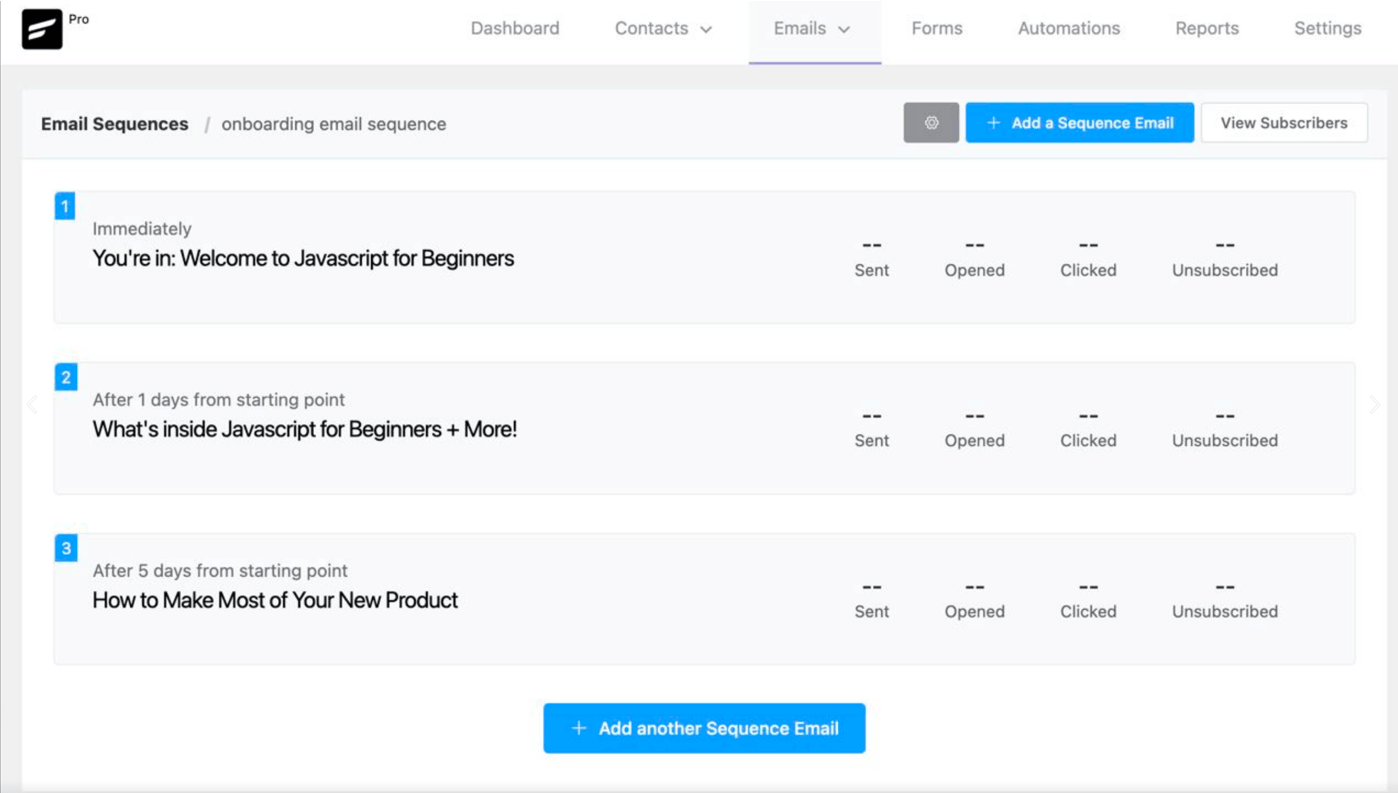Select the number 3 badge on third email
Viewport: 1398px width, 793px height.
[x=64, y=548]
